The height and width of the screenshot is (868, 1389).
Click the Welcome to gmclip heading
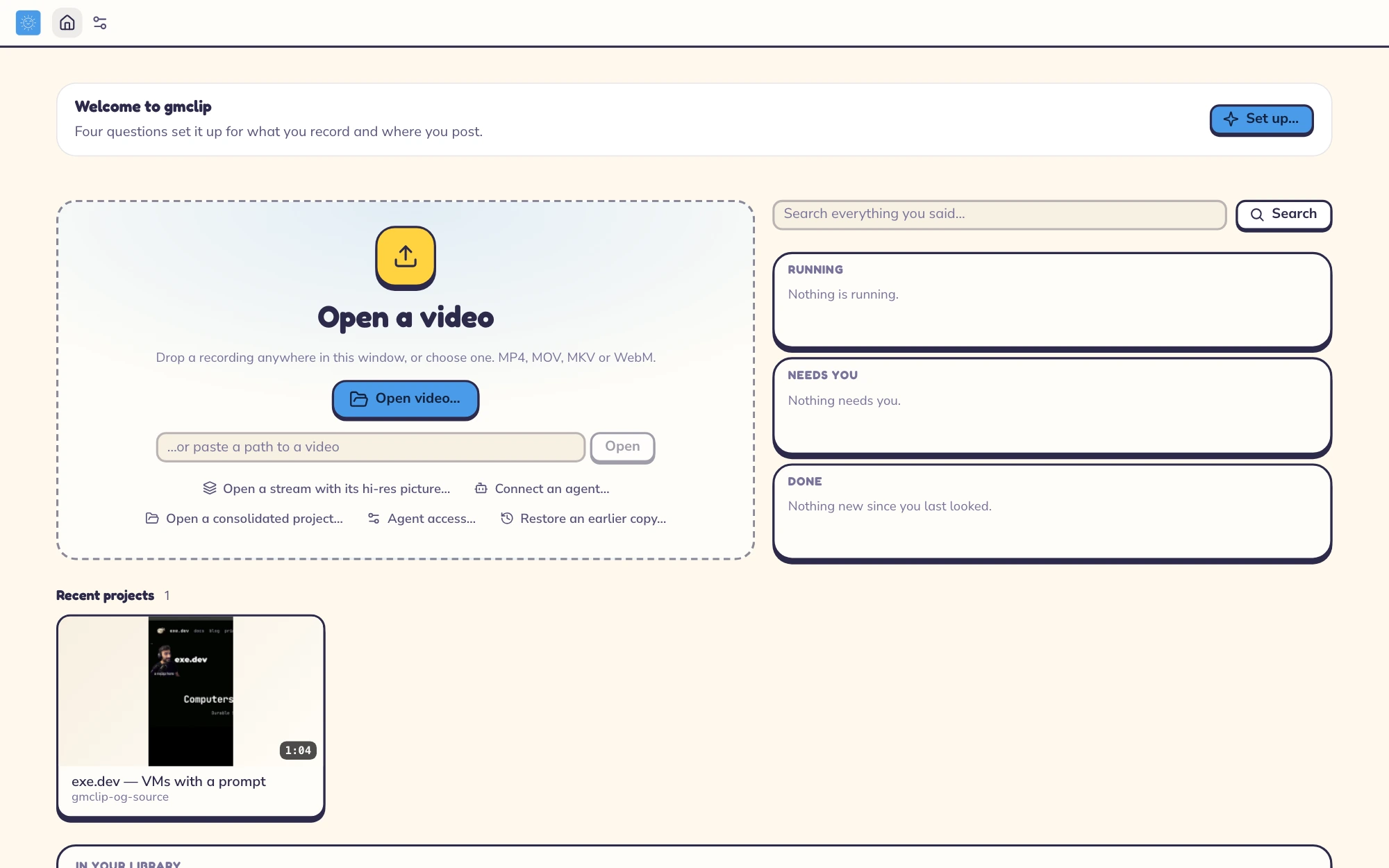pos(143,107)
